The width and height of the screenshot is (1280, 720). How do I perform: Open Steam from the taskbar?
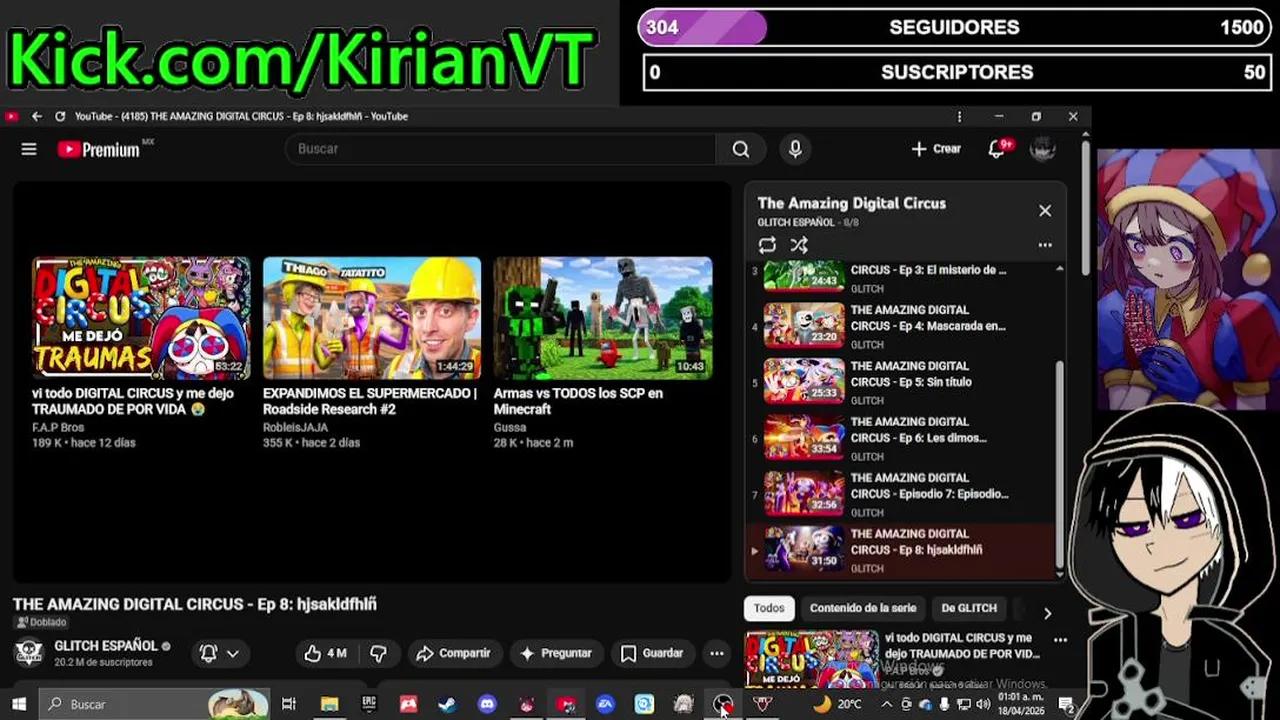[447, 704]
